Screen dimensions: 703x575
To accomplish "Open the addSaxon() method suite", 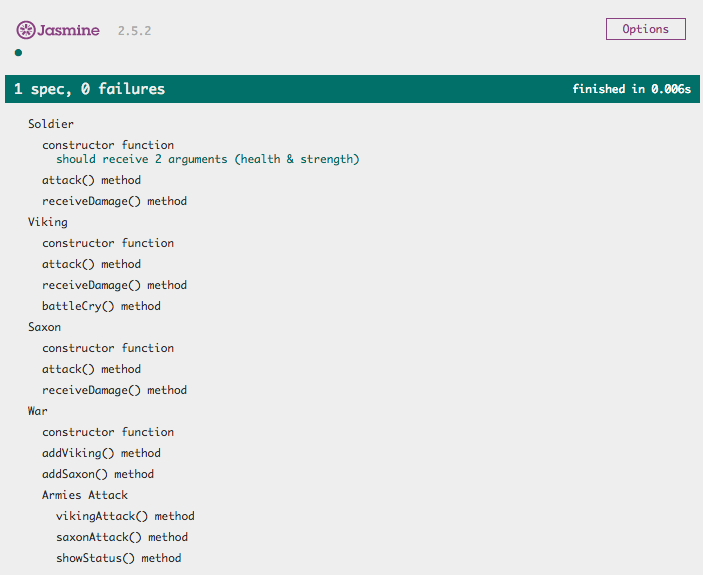I will (x=97, y=474).
